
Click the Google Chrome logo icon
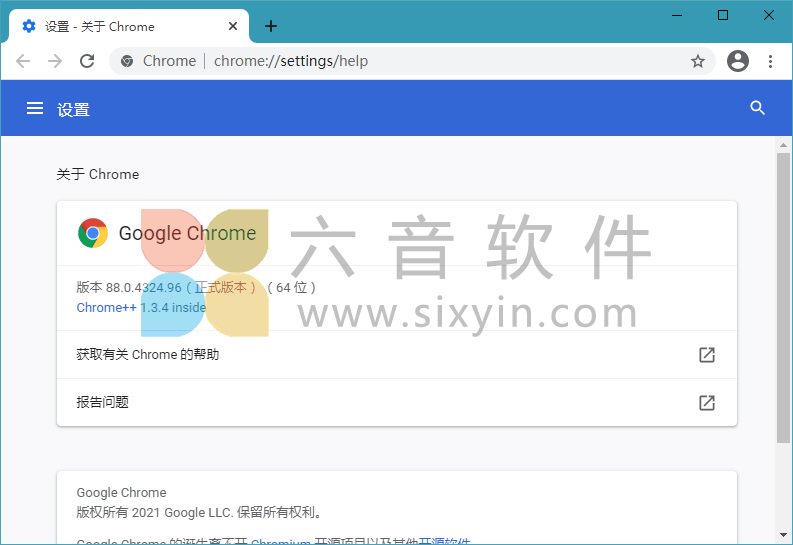tap(93, 233)
